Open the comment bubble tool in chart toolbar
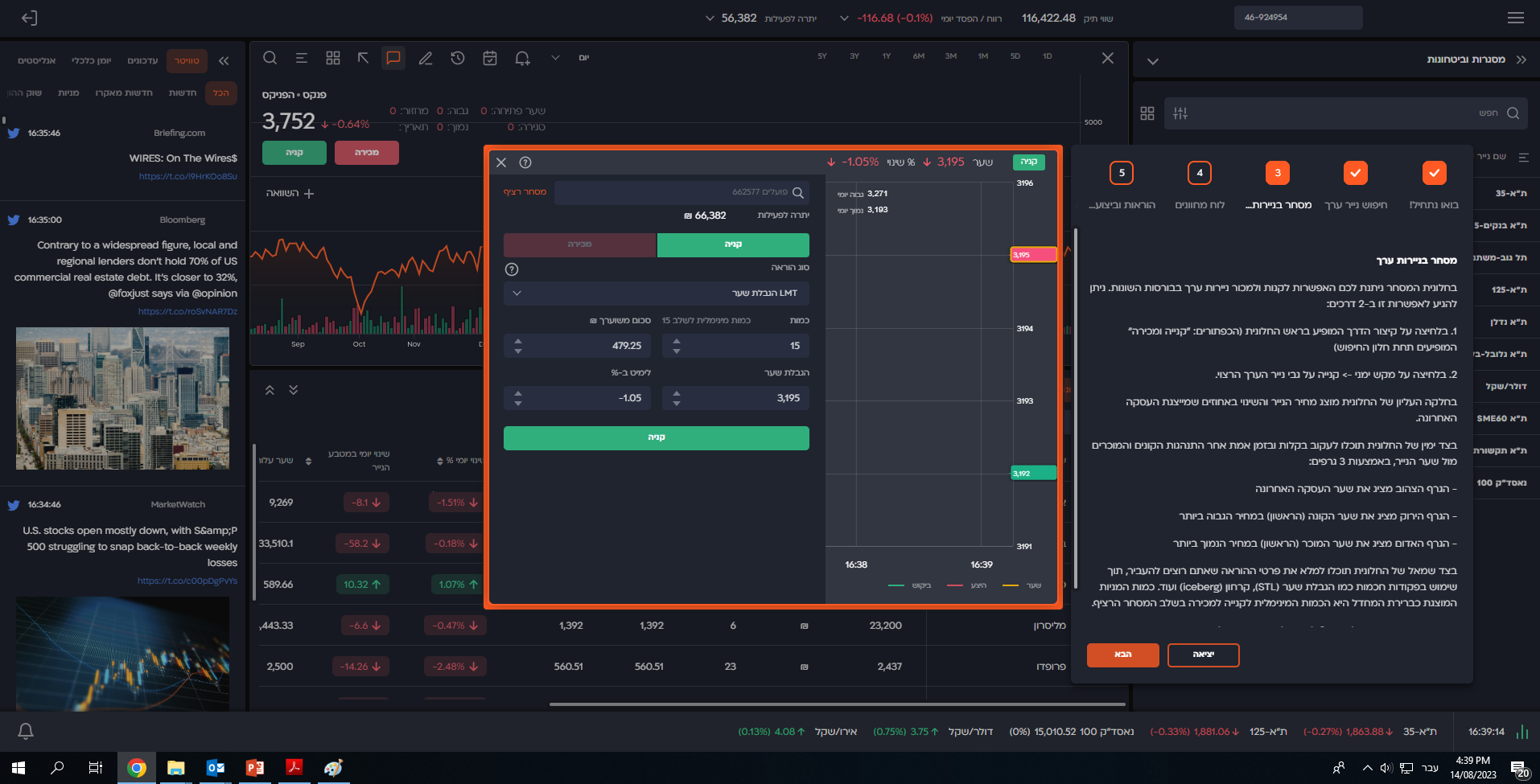The image size is (1540, 784). [x=393, y=58]
